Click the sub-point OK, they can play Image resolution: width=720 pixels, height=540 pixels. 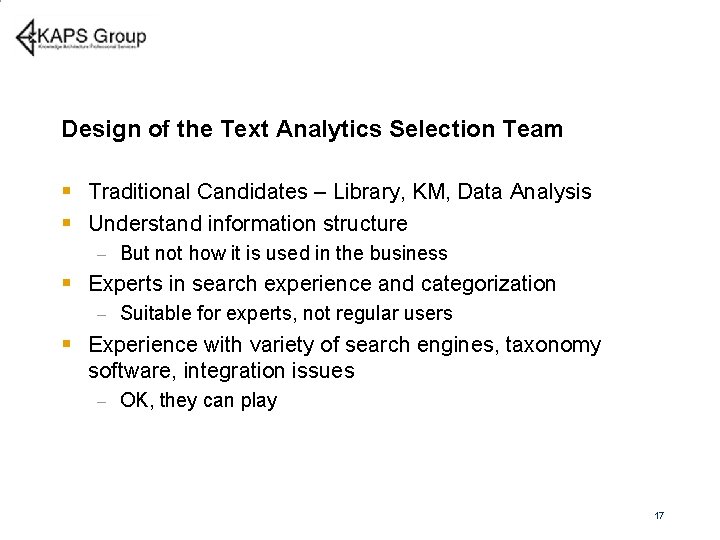[x=198, y=401]
